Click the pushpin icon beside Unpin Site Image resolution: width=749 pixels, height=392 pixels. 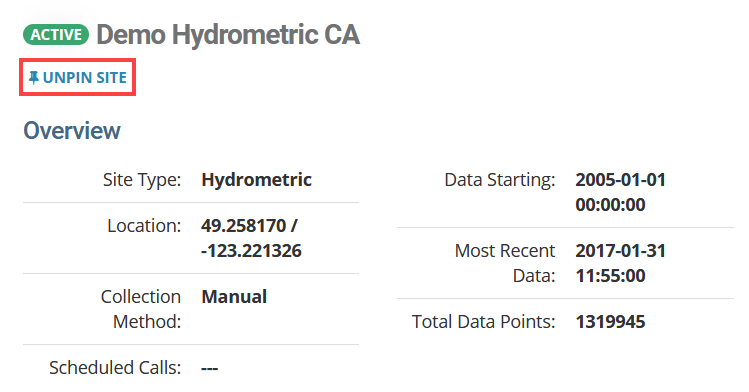(x=33, y=78)
